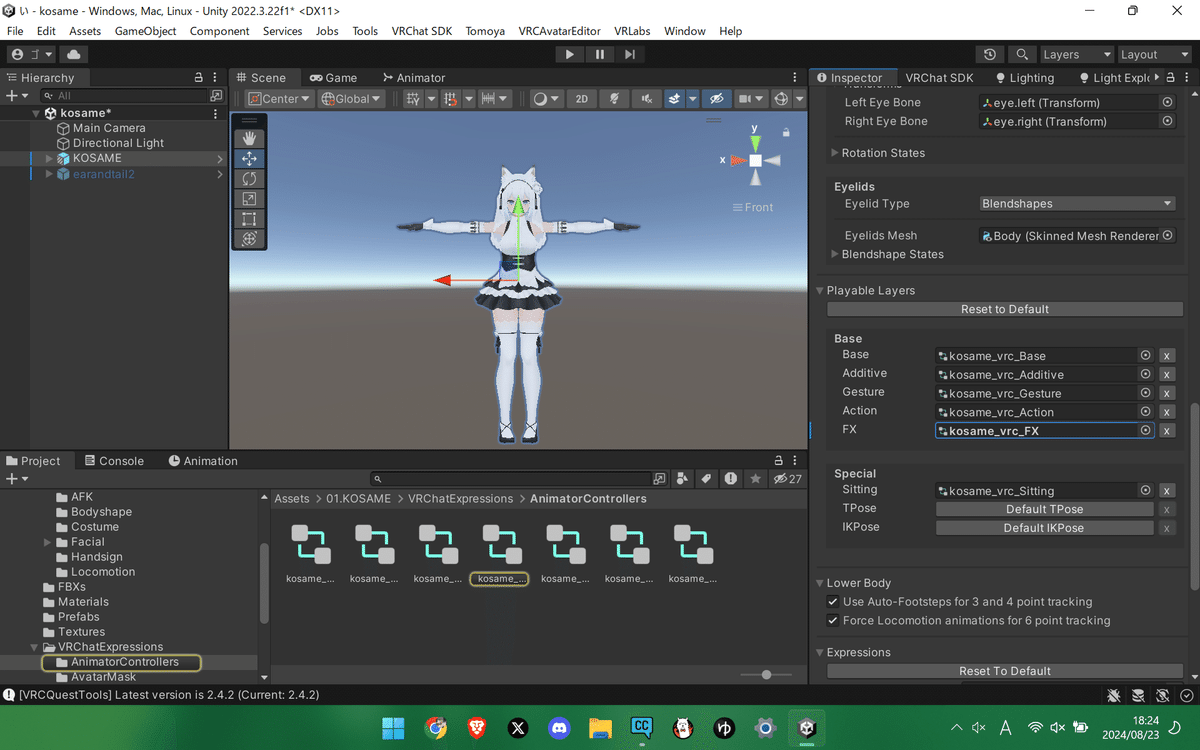Select the Rect transform tool
The height and width of the screenshot is (750, 1200).
point(249,218)
